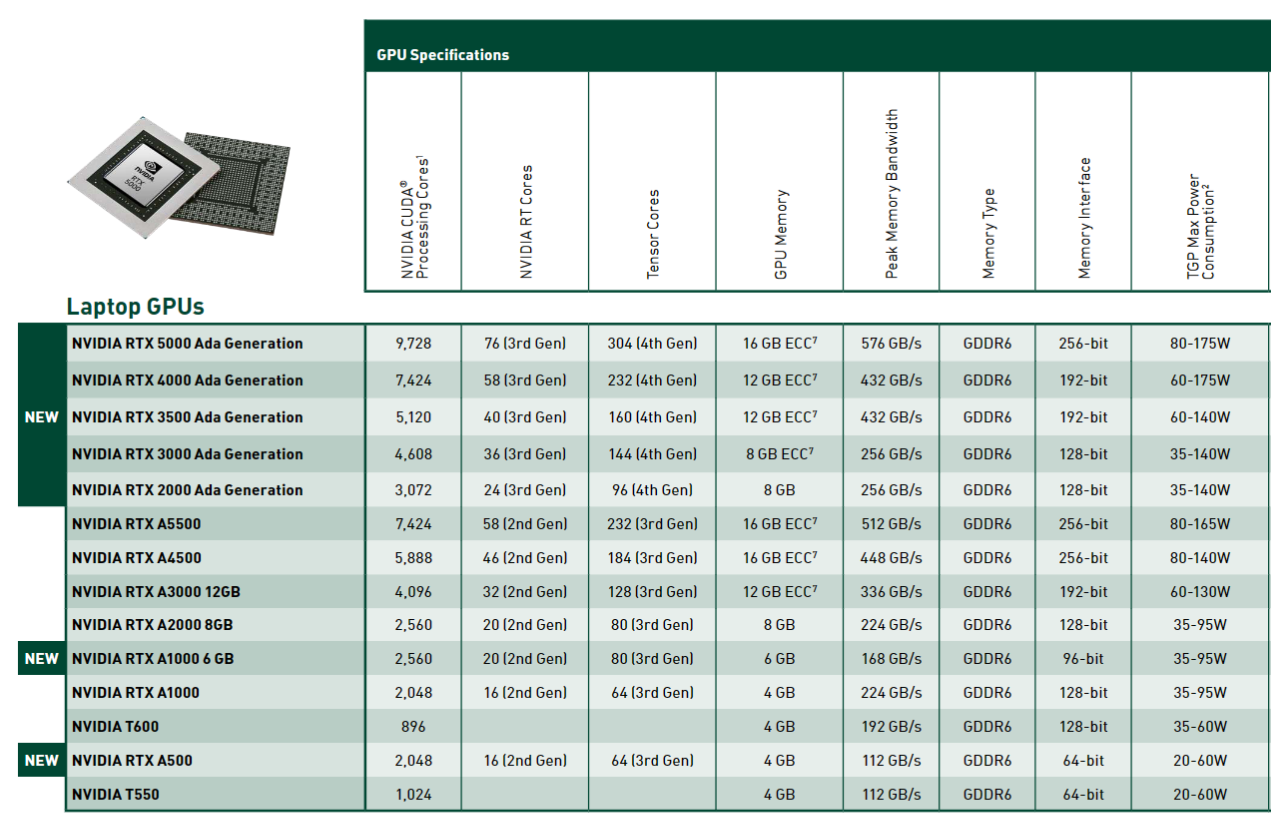Select the NVIDIA RTX 5000 Ada Generation row
1271x813 pixels.
click(187, 343)
